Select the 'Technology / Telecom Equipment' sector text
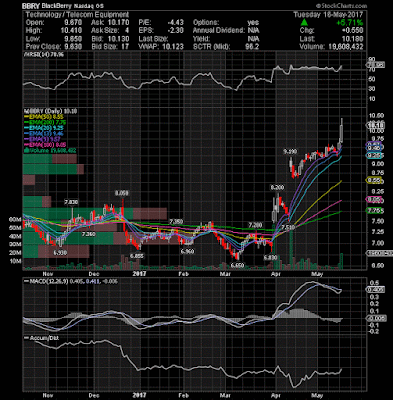Screen dimensions: 393x400 (x=77, y=15)
